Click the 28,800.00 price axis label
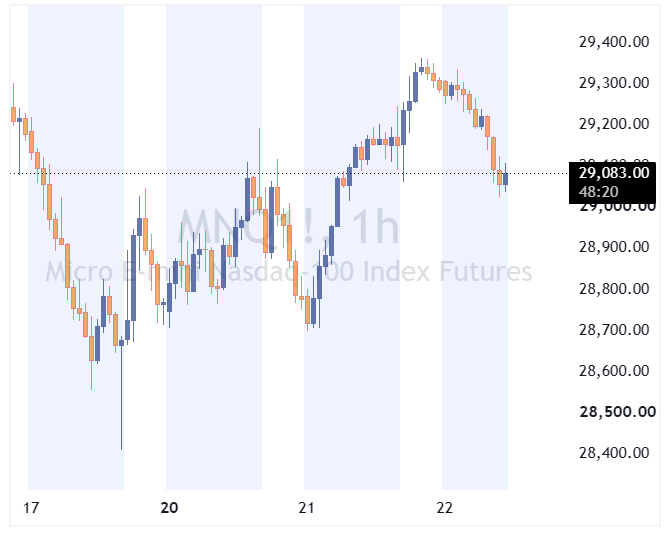670x537 pixels. (614, 289)
